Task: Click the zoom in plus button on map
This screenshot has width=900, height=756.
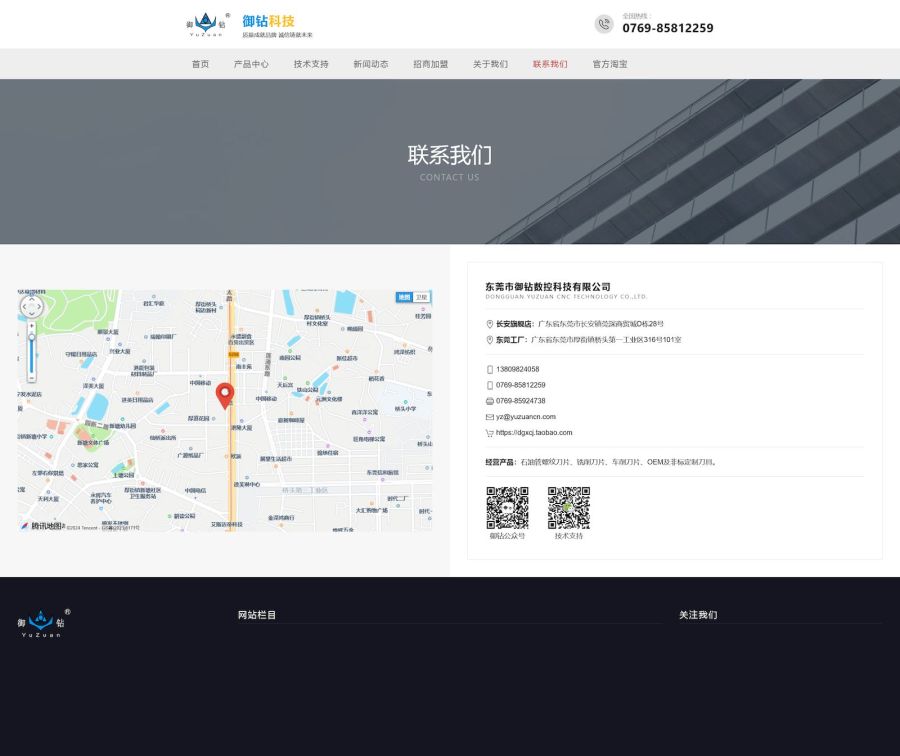Action: [x=31, y=326]
